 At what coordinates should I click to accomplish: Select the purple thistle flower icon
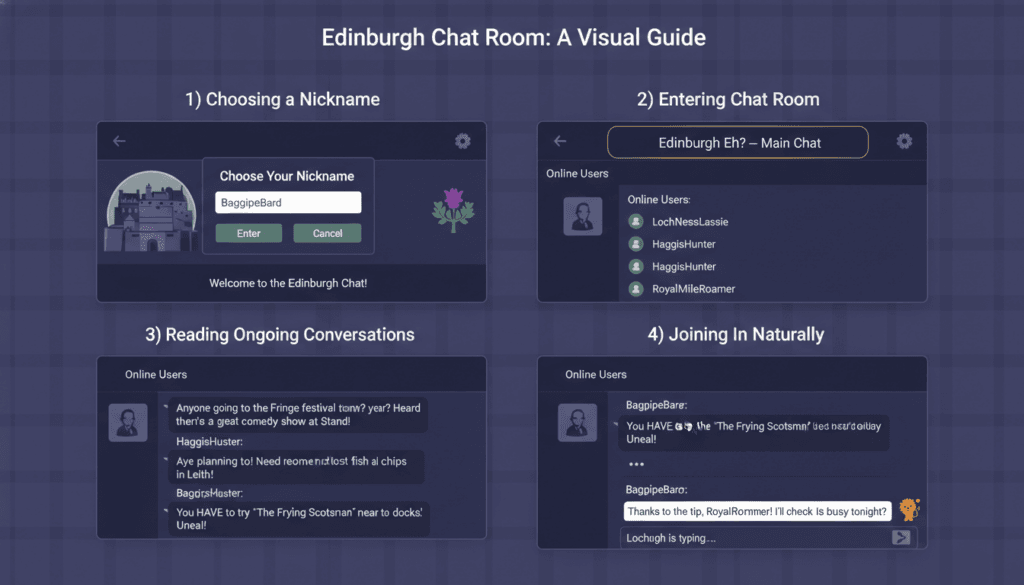pos(452,211)
